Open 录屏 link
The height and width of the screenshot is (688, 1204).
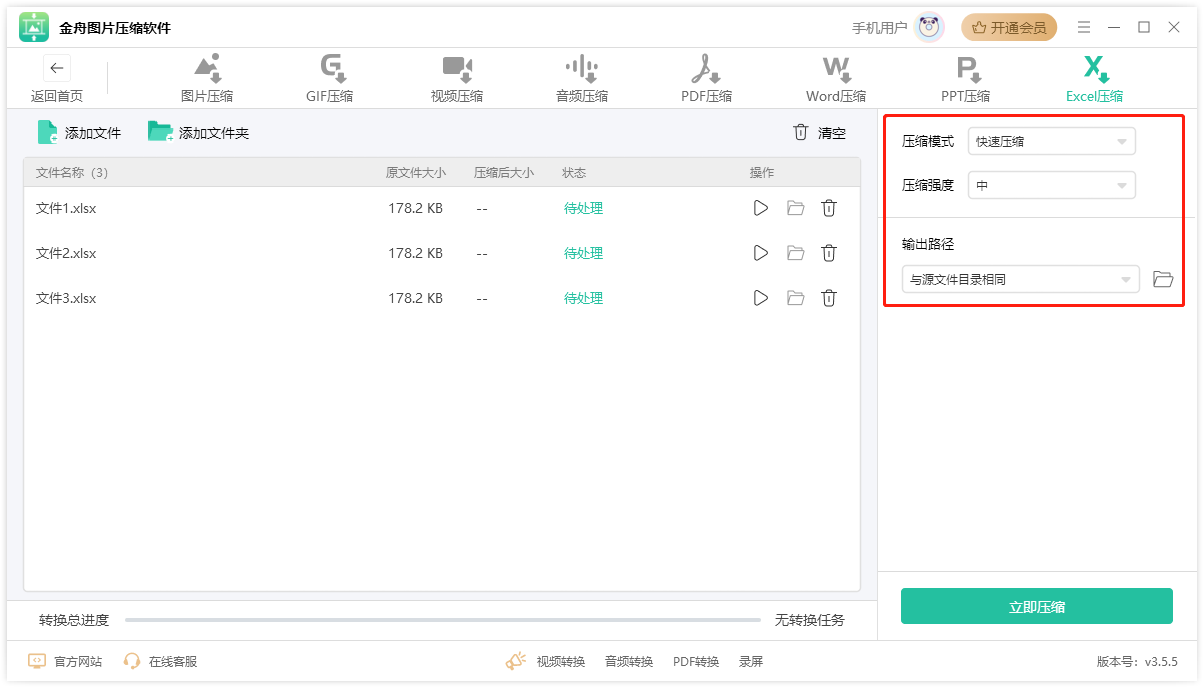pos(751,661)
